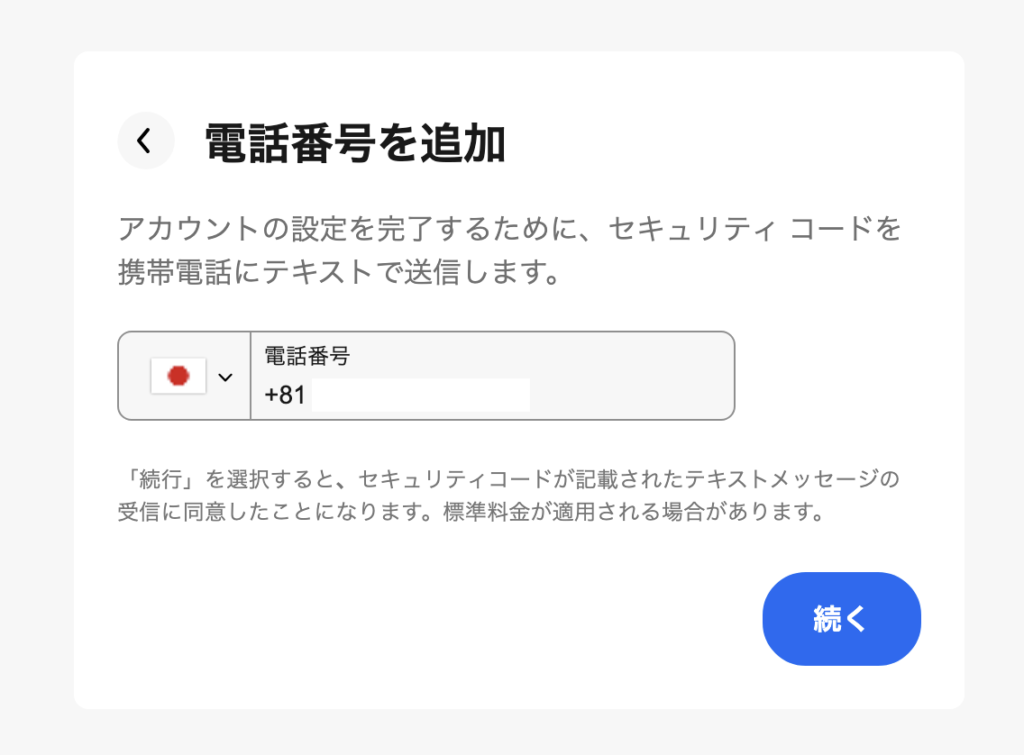Click the red circle on the flag

[179, 376]
